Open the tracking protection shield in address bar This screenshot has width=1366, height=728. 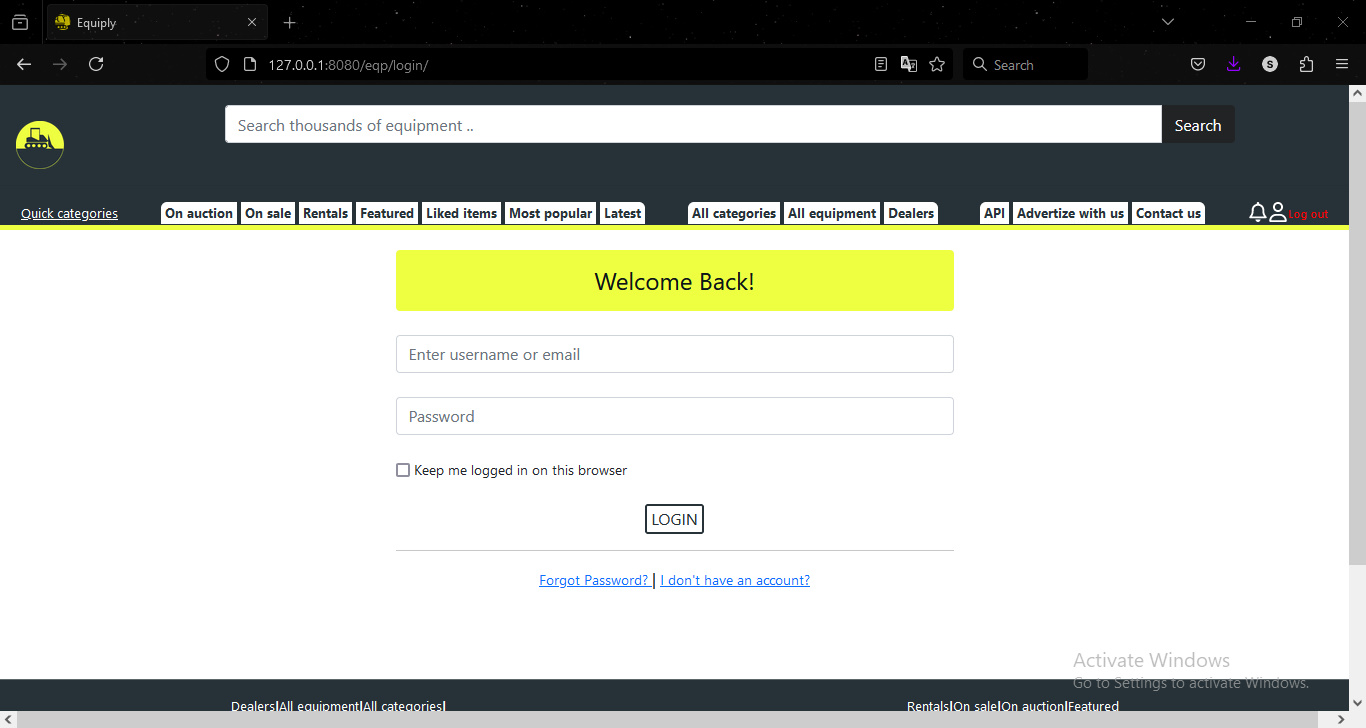pyautogui.click(x=221, y=63)
